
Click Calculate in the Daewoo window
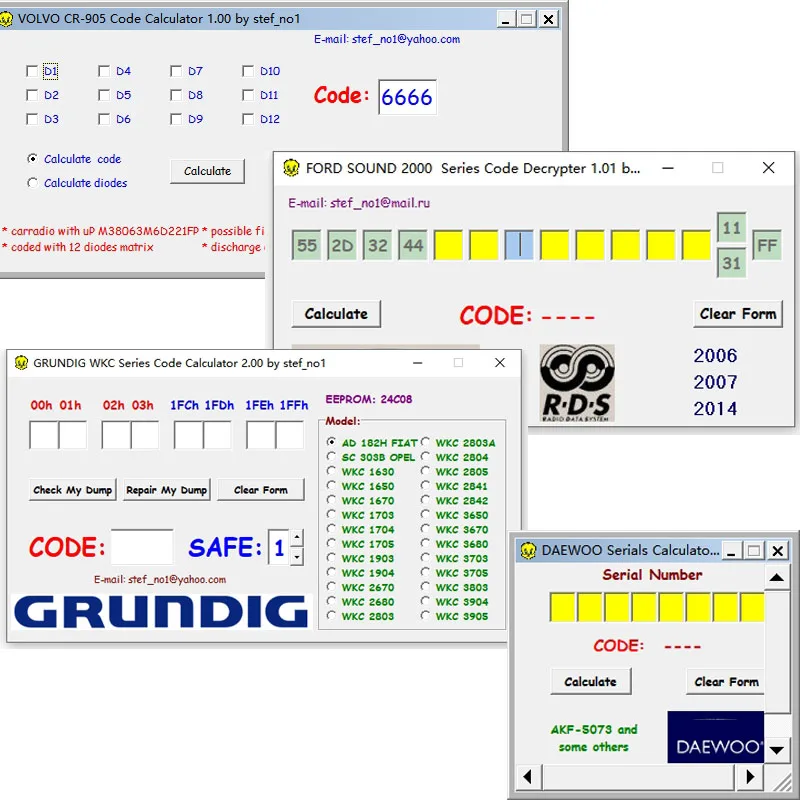(x=591, y=682)
